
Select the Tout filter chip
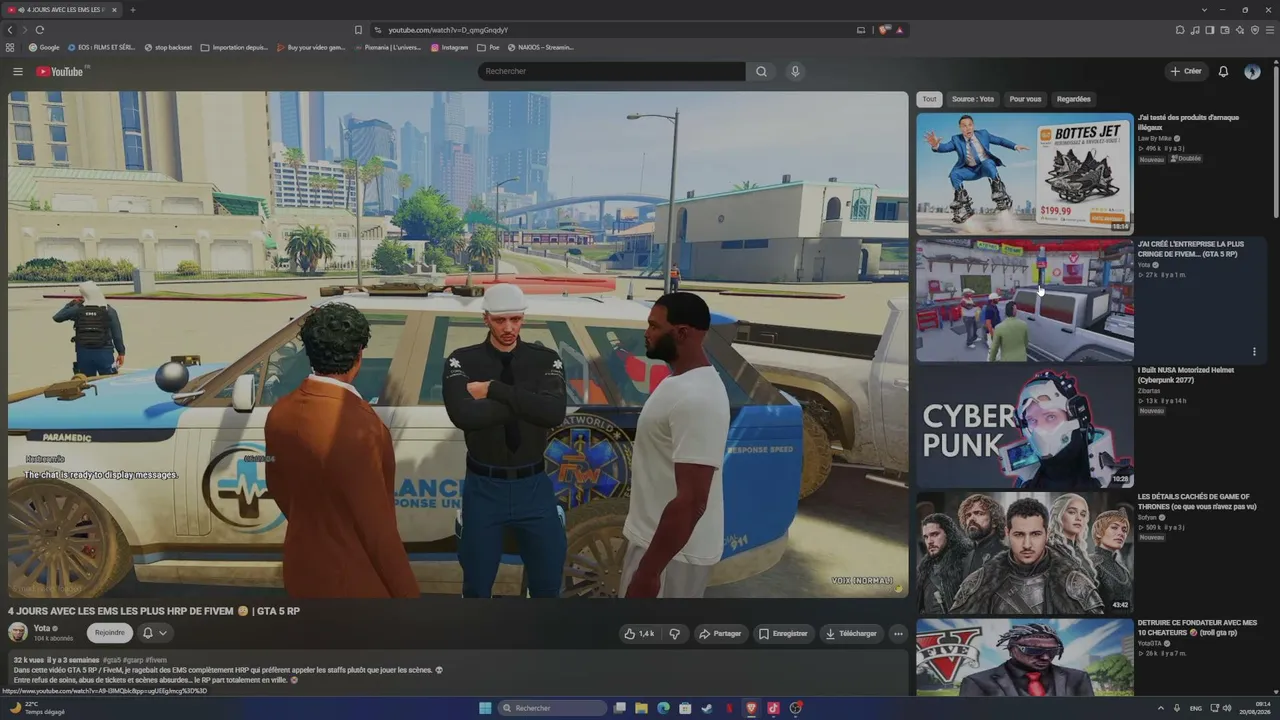tap(929, 99)
